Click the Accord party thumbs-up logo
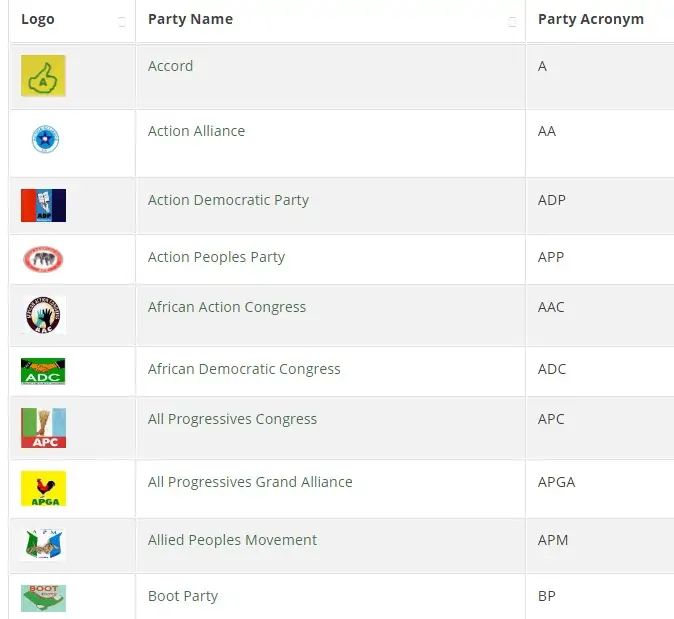 click(x=43, y=76)
